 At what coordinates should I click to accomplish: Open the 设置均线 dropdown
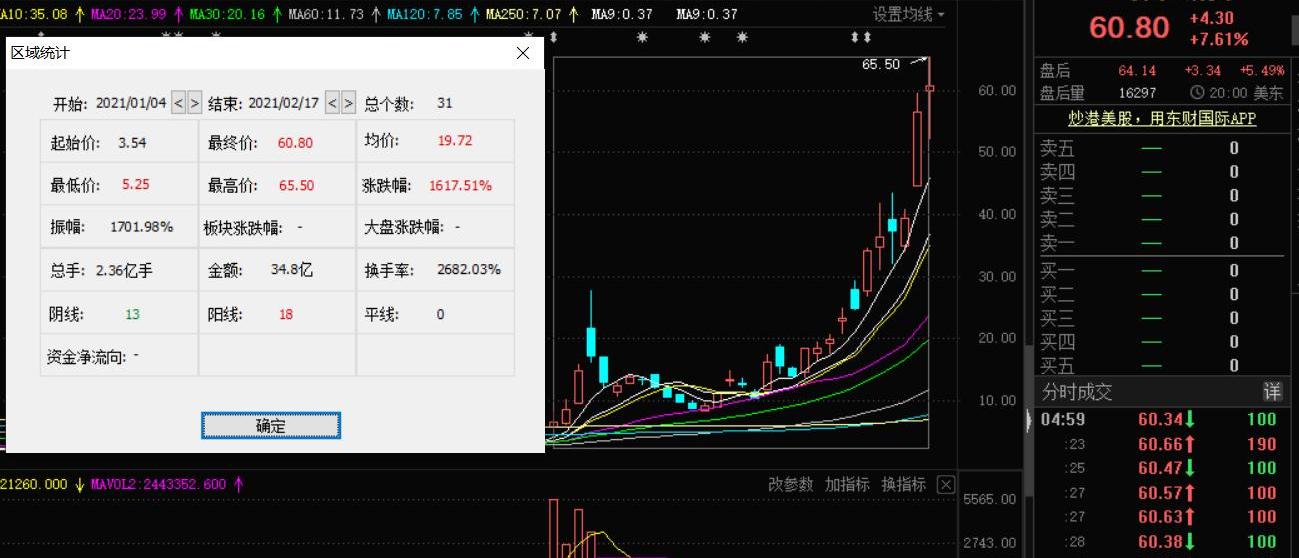[908, 14]
